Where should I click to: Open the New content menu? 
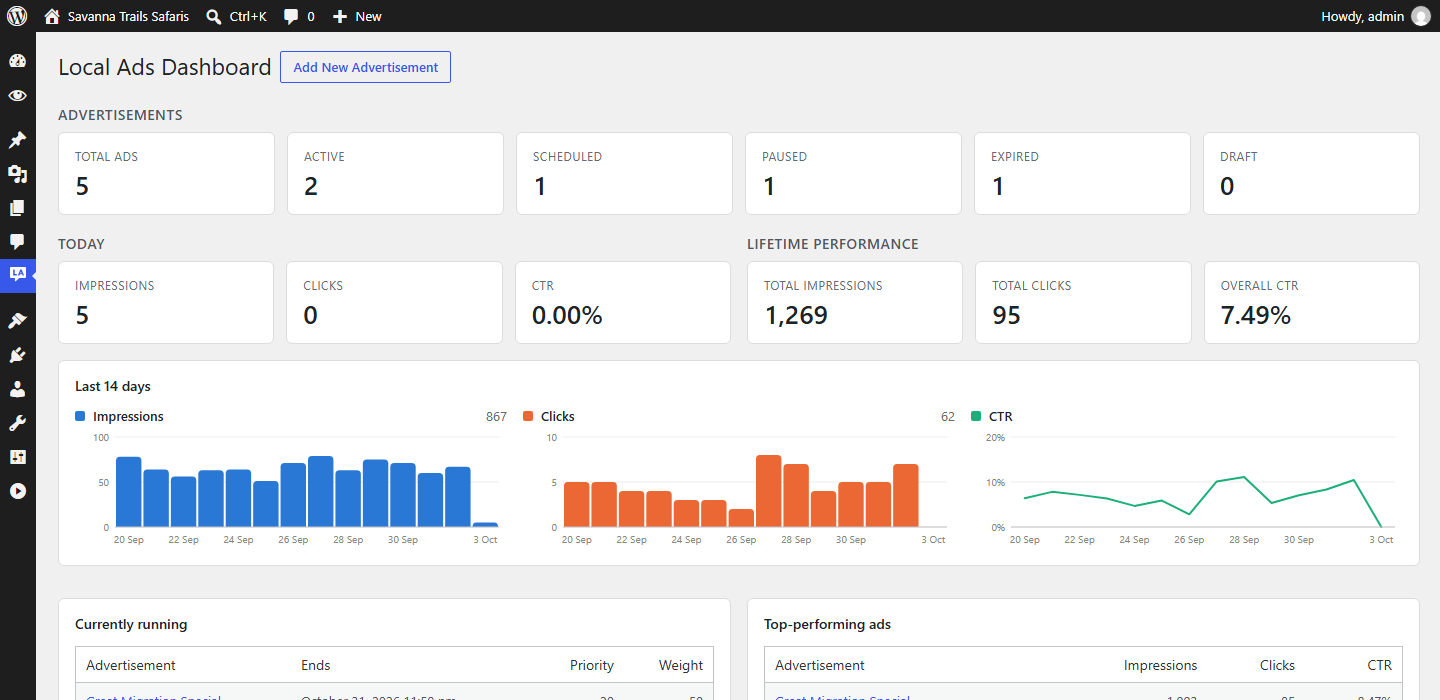(x=368, y=16)
